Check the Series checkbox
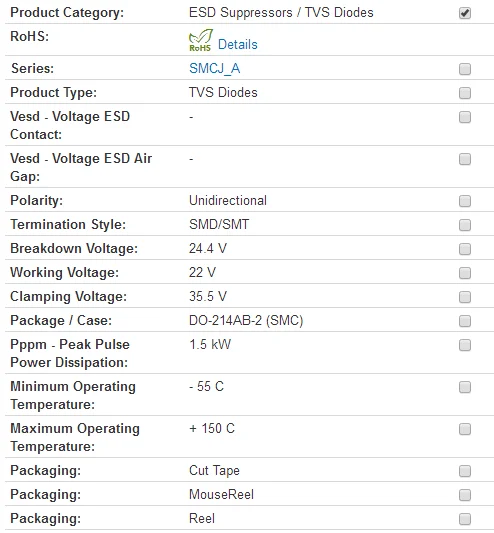Screen dimensions: 494x533 pyautogui.click(x=465, y=69)
